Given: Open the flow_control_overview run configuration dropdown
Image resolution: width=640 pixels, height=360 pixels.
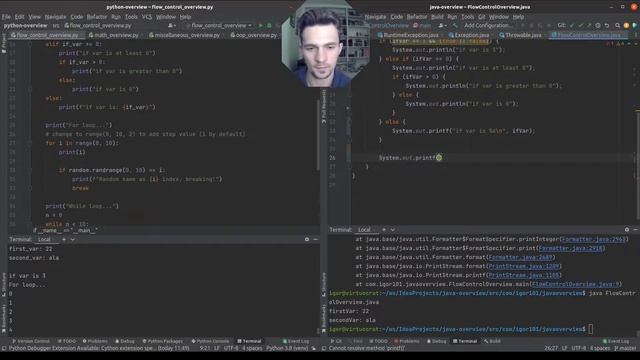Looking at the screenshot, I should 219,25.
